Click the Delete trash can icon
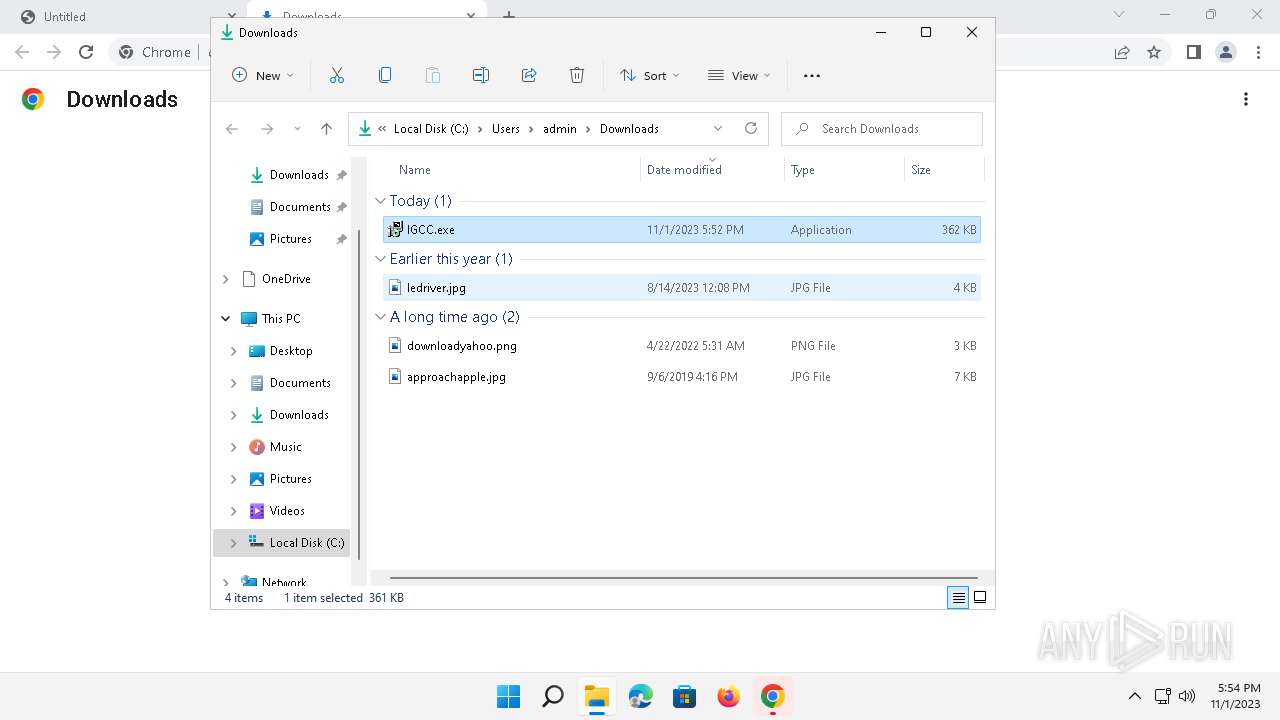 577,75
